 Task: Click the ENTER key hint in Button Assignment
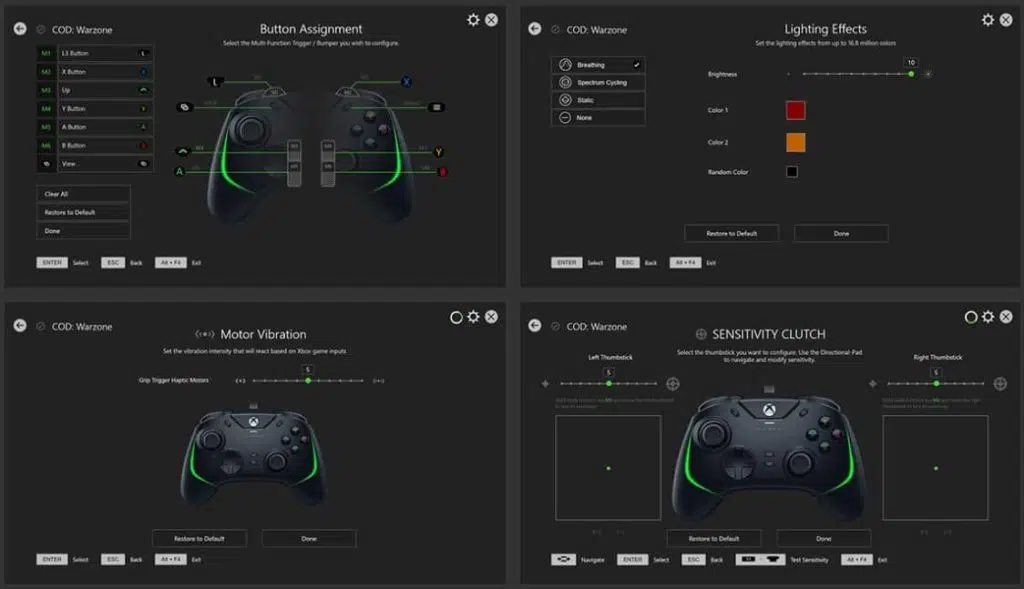52,263
